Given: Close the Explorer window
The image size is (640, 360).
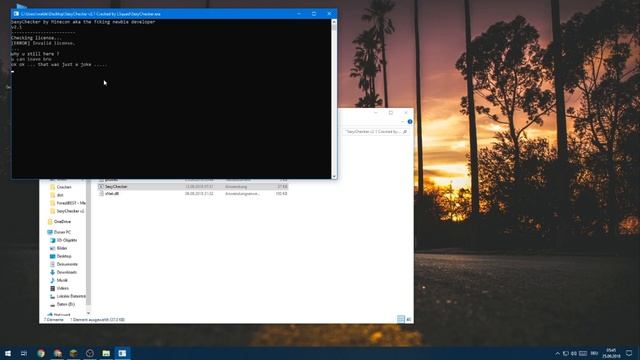Looking at the screenshot, I should pos(406,113).
